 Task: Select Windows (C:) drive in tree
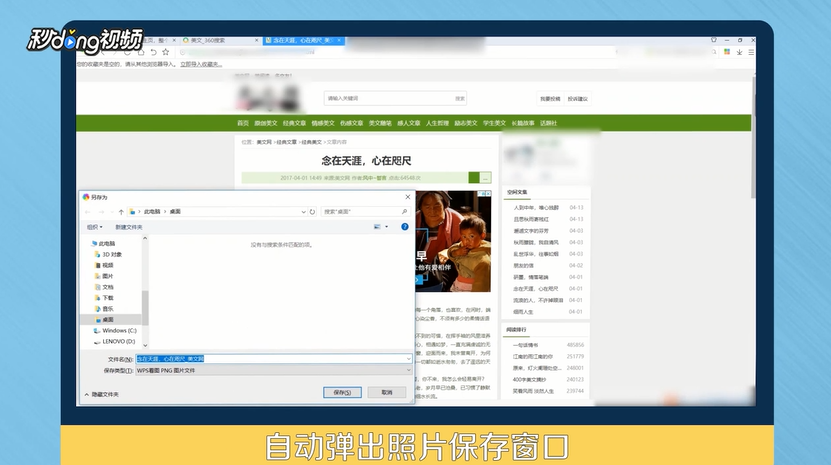[119, 330]
